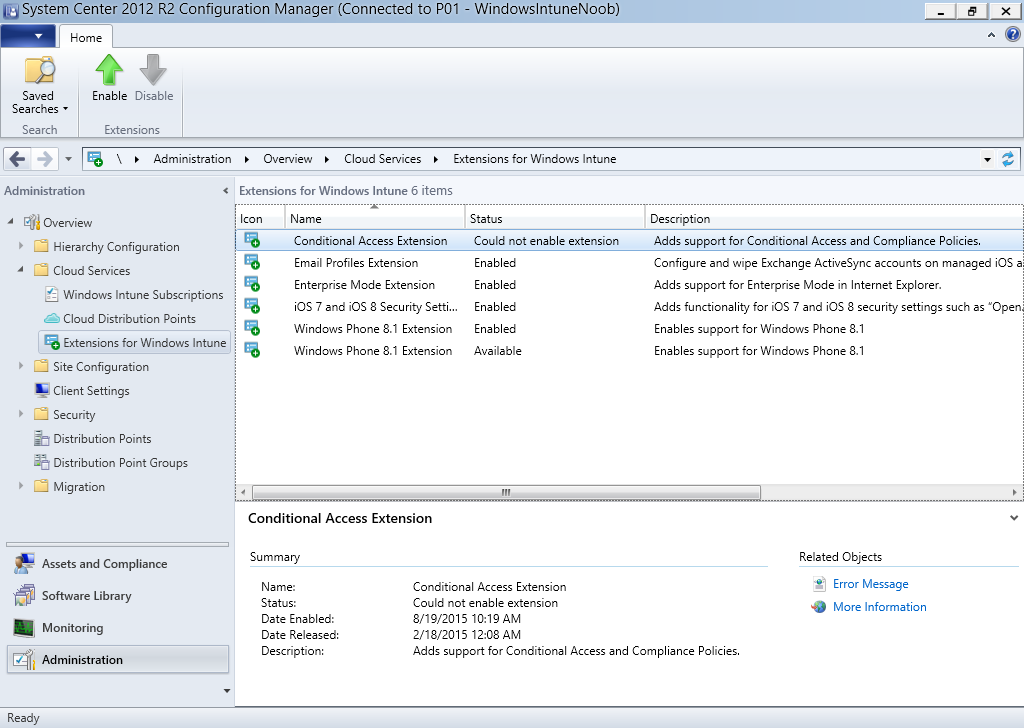The width and height of the screenshot is (1024, 728).
Task: Select Windows Phone 8.1 Extension Enabled row
Action: pos(630,328)
